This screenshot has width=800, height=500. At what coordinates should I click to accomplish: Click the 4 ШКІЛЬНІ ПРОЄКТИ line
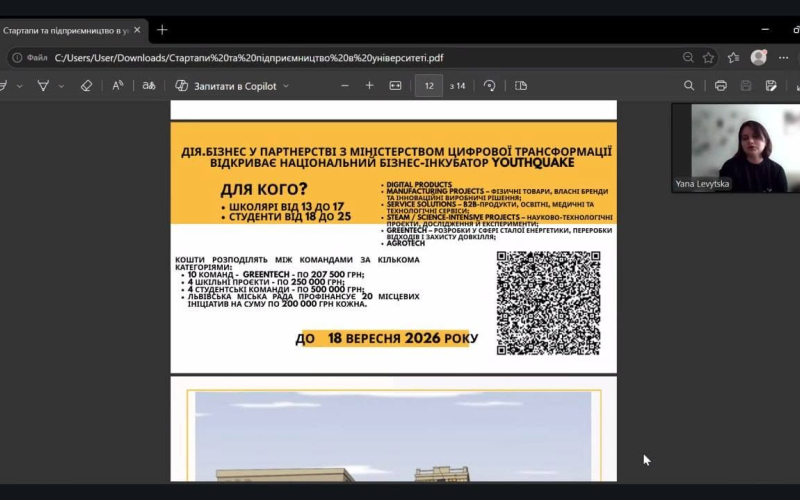click(266, 282)
